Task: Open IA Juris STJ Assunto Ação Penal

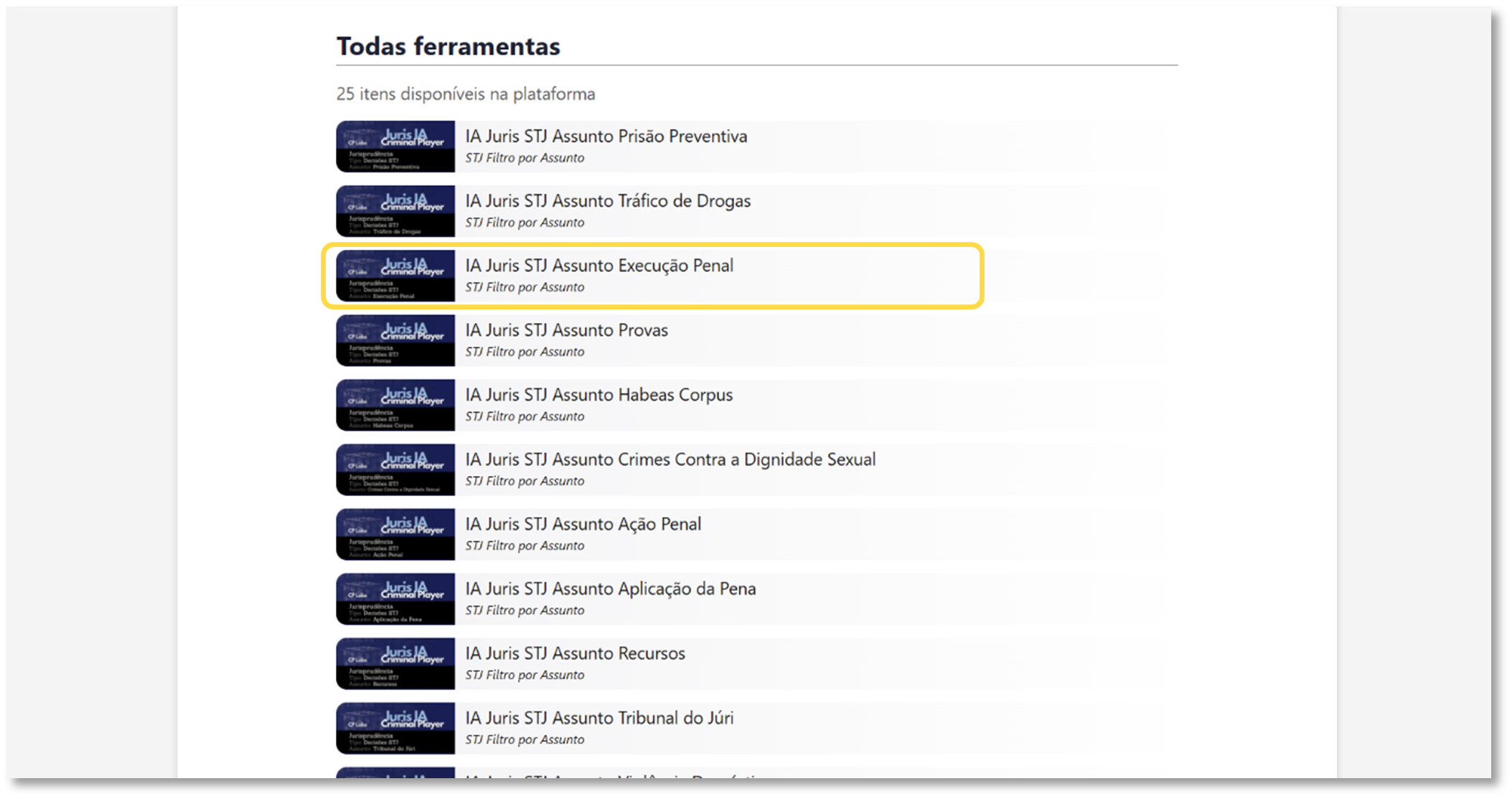Action: click(583, 524)
